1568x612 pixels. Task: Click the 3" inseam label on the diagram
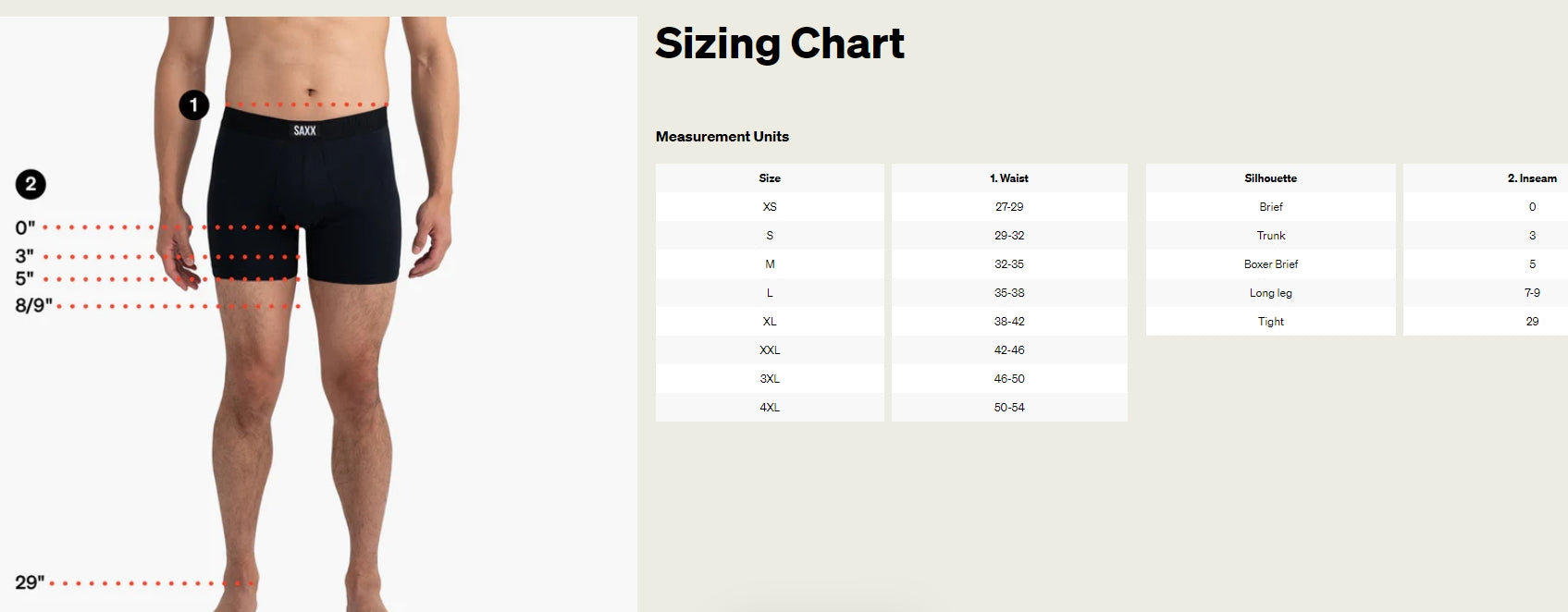coord(25,255)
